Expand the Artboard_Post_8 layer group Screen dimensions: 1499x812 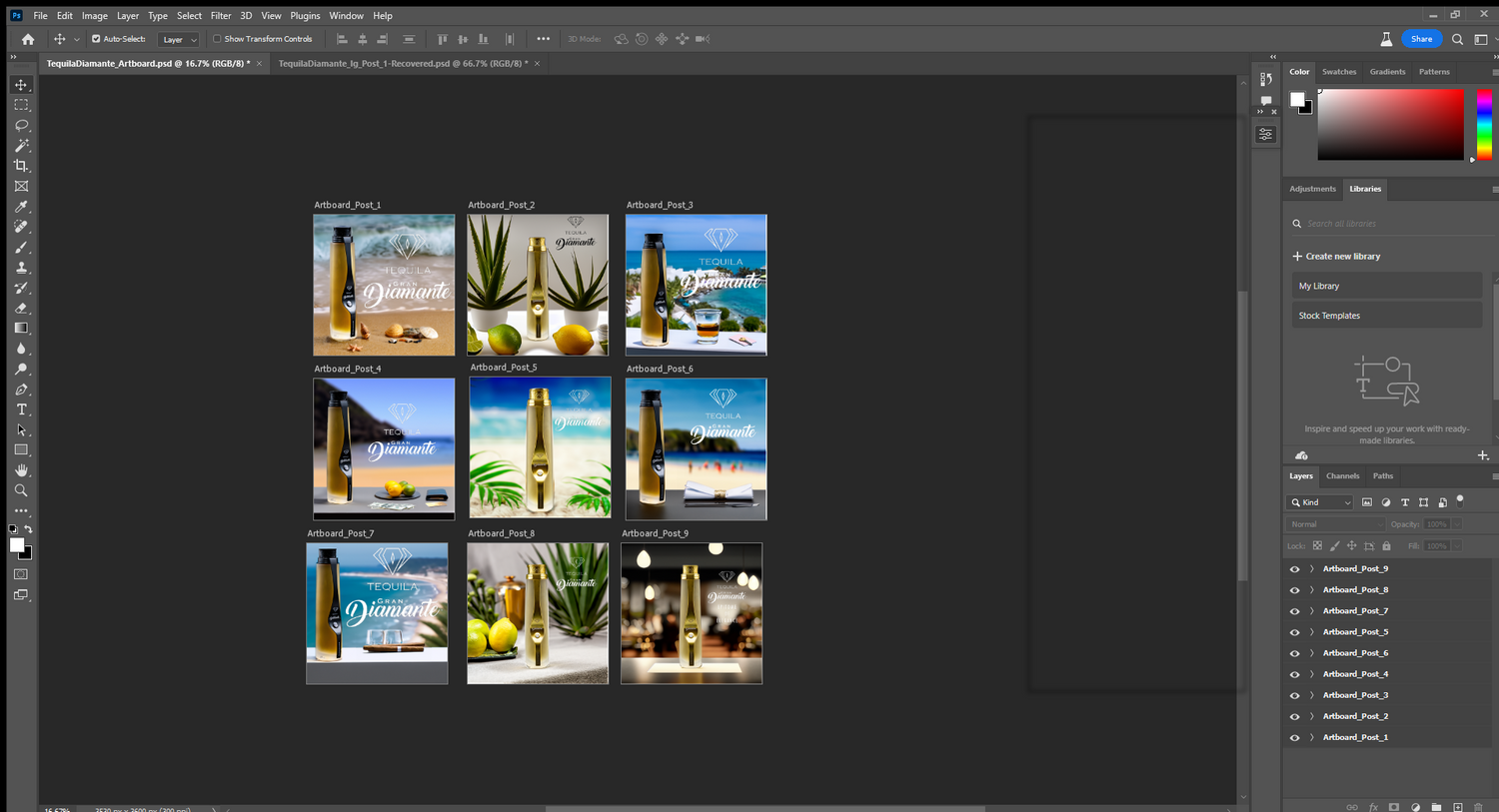1312,590
